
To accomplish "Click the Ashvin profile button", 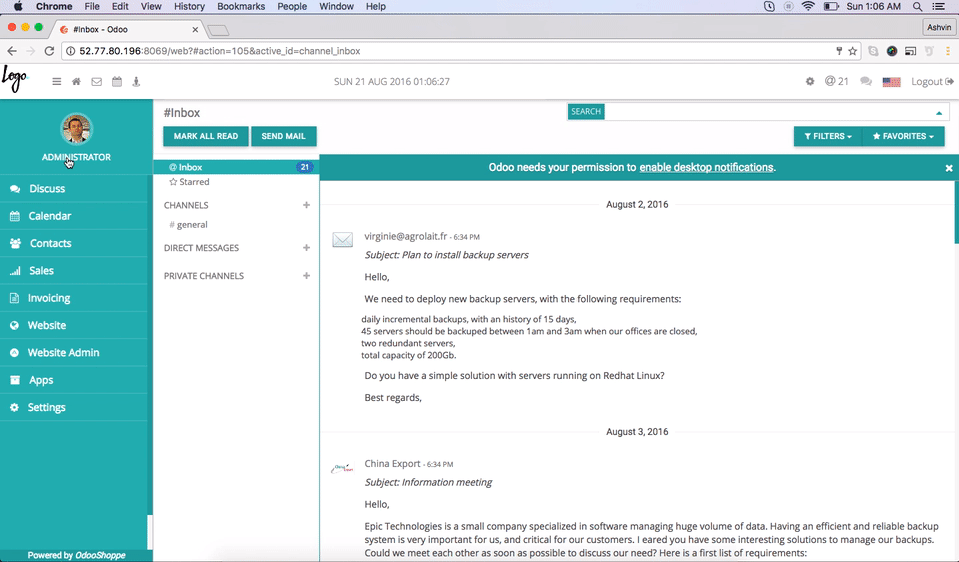I will pos(939,27).
